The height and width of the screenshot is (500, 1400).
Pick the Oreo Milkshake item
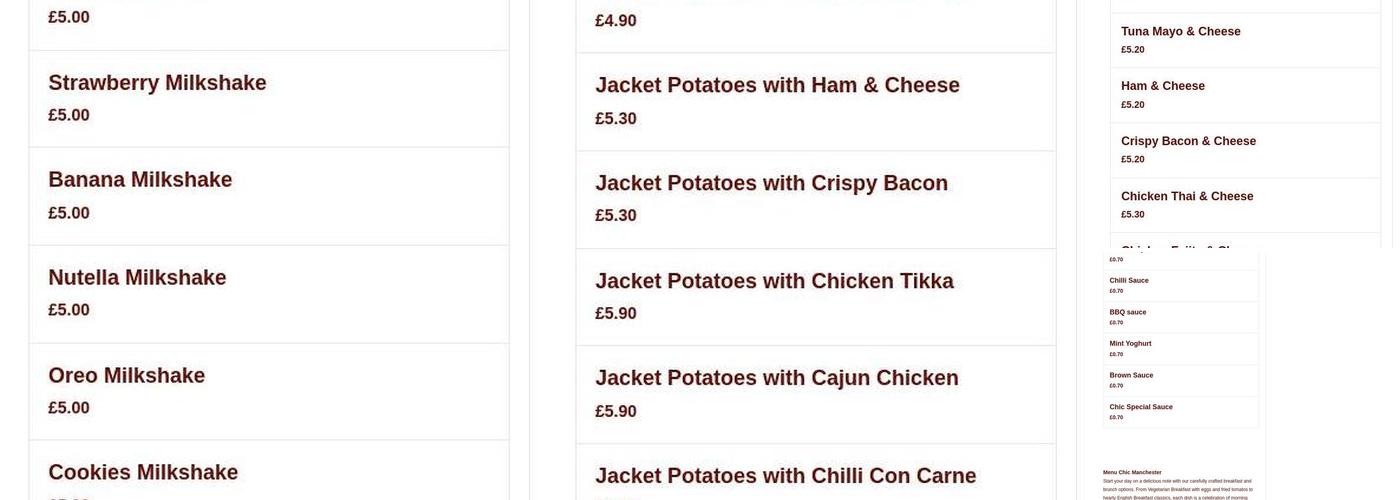click(127, 376)
